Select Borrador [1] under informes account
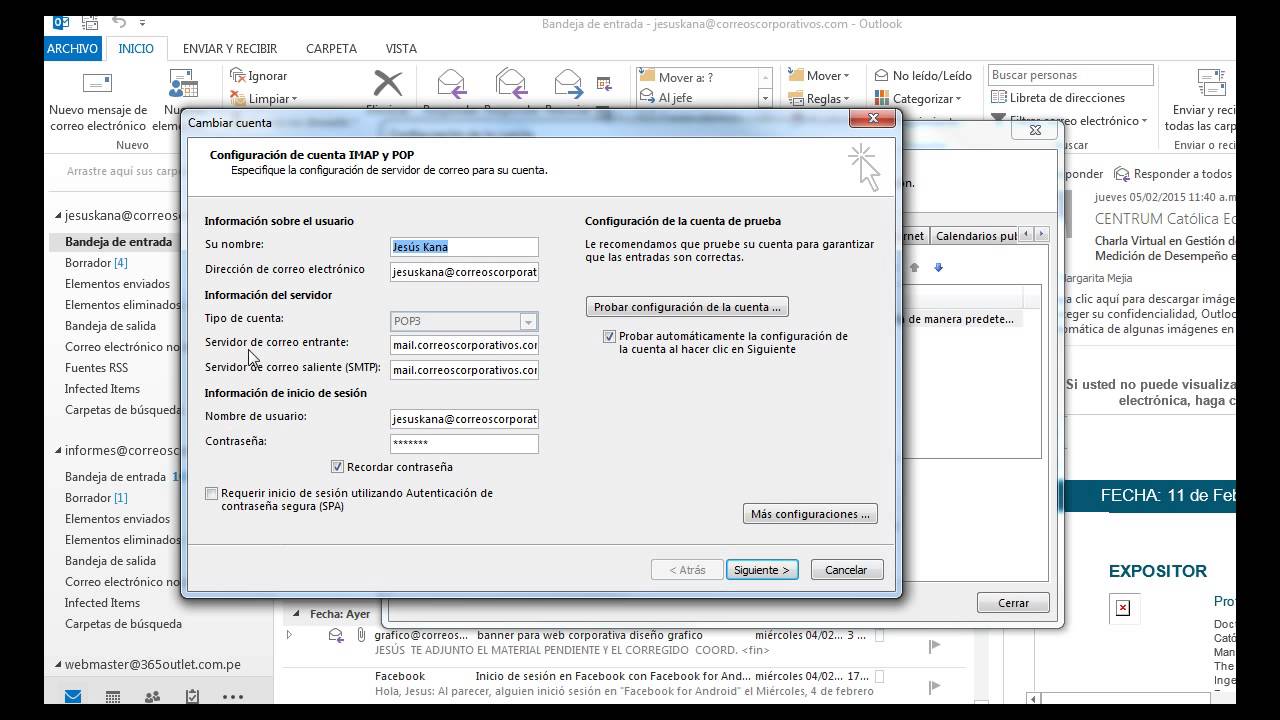The width and height of the screenshot is (1280, 720). [96, 498]
